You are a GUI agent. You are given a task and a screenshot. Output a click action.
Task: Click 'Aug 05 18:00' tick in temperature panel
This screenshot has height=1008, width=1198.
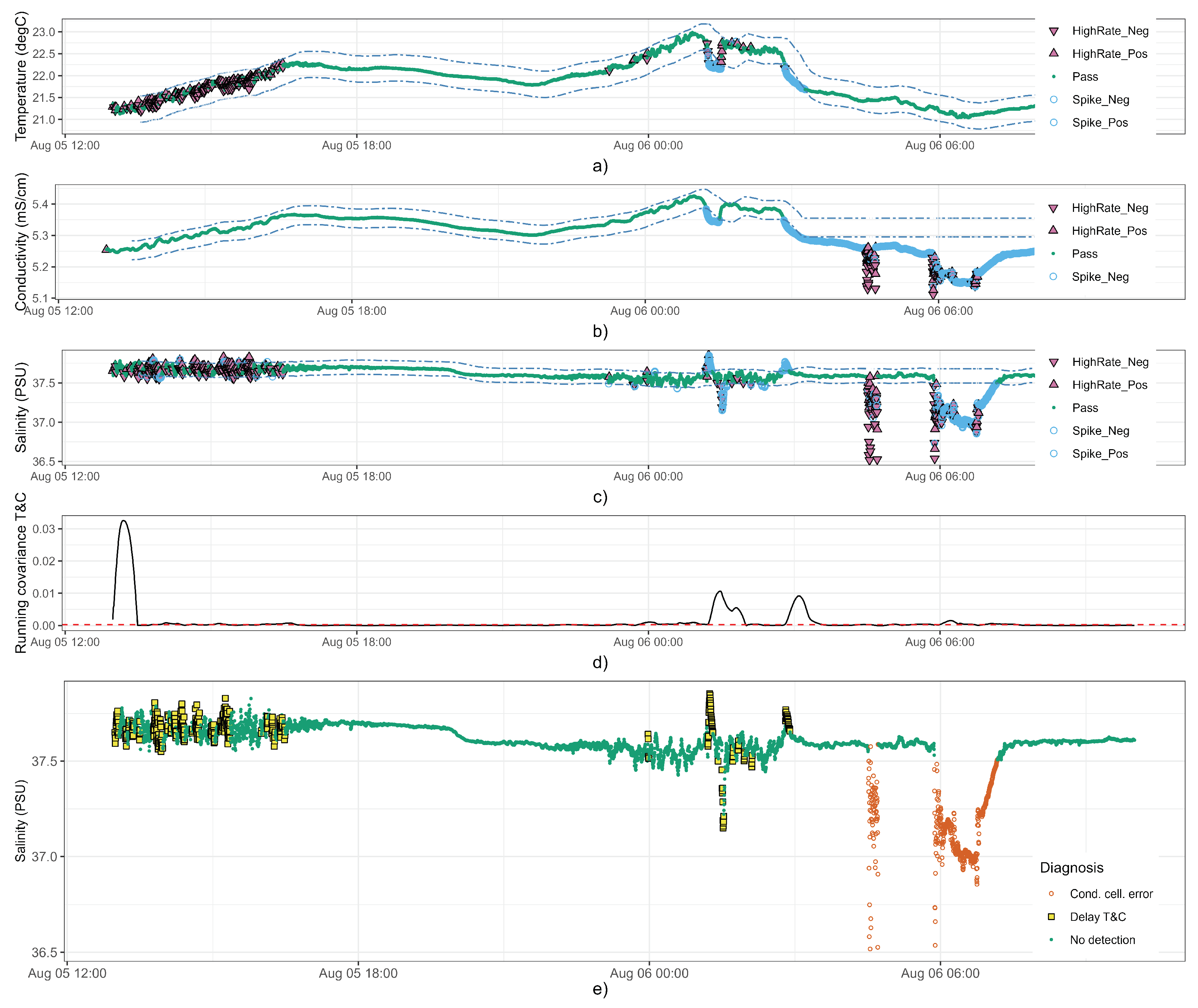click(357, 145)
